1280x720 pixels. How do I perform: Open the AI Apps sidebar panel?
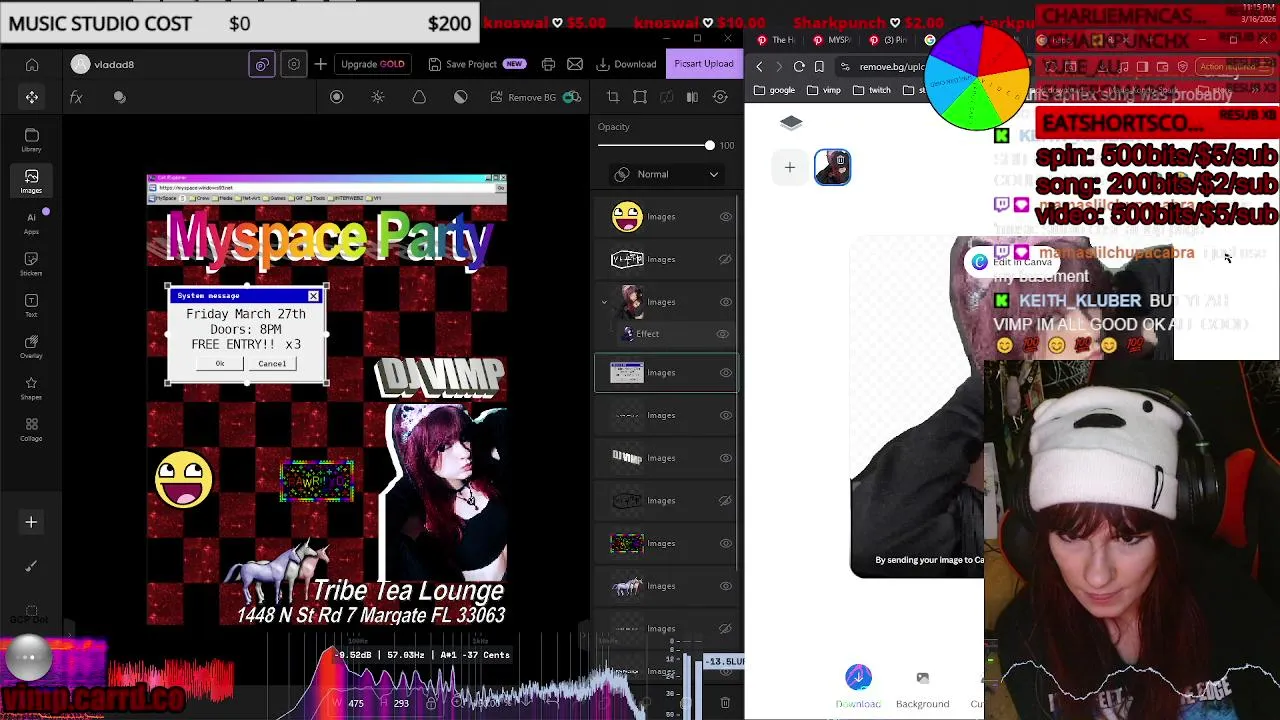point(32,222)
